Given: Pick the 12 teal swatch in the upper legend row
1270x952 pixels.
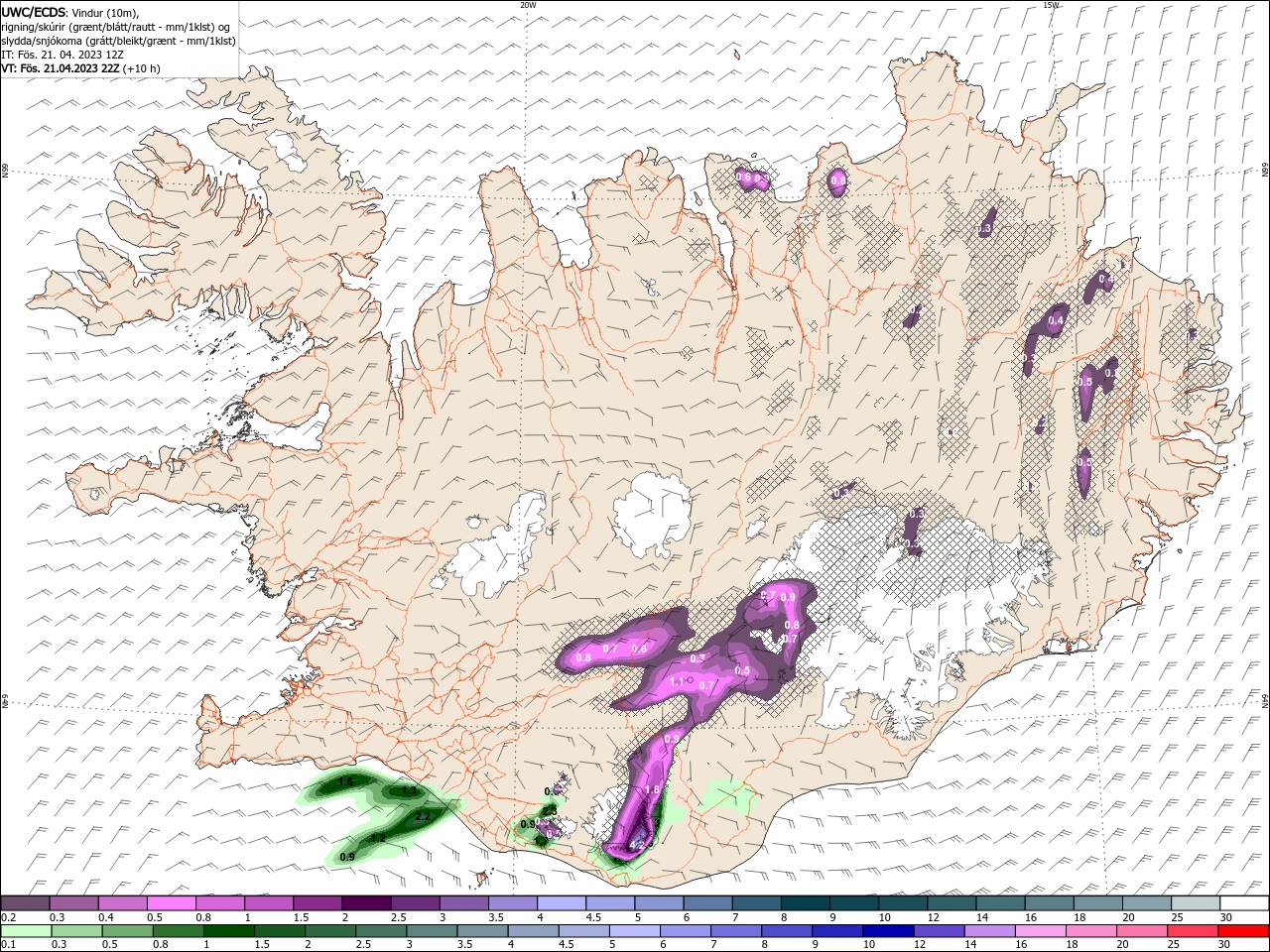Looking at the screenshot, I should point(951,903).
